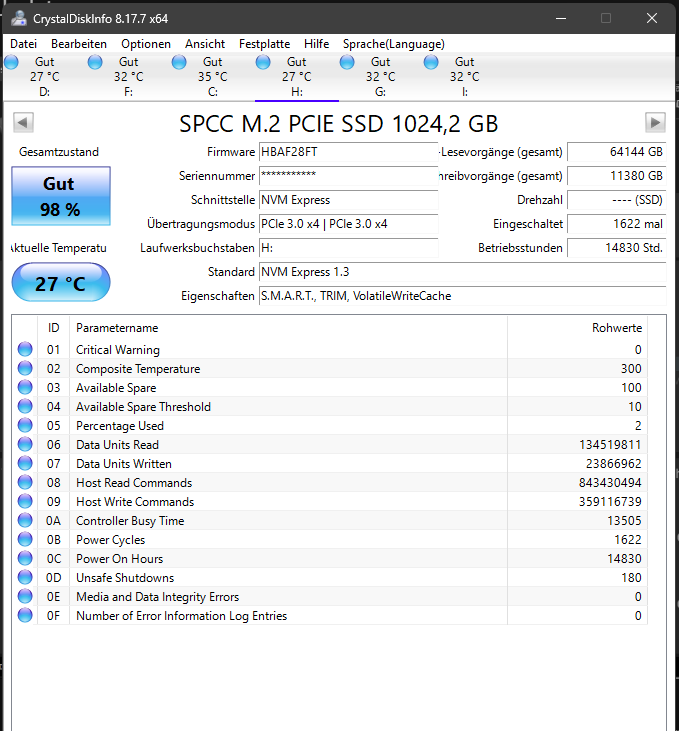
Task: Select the Percentage Used parameter name
Action: (120, 425)
